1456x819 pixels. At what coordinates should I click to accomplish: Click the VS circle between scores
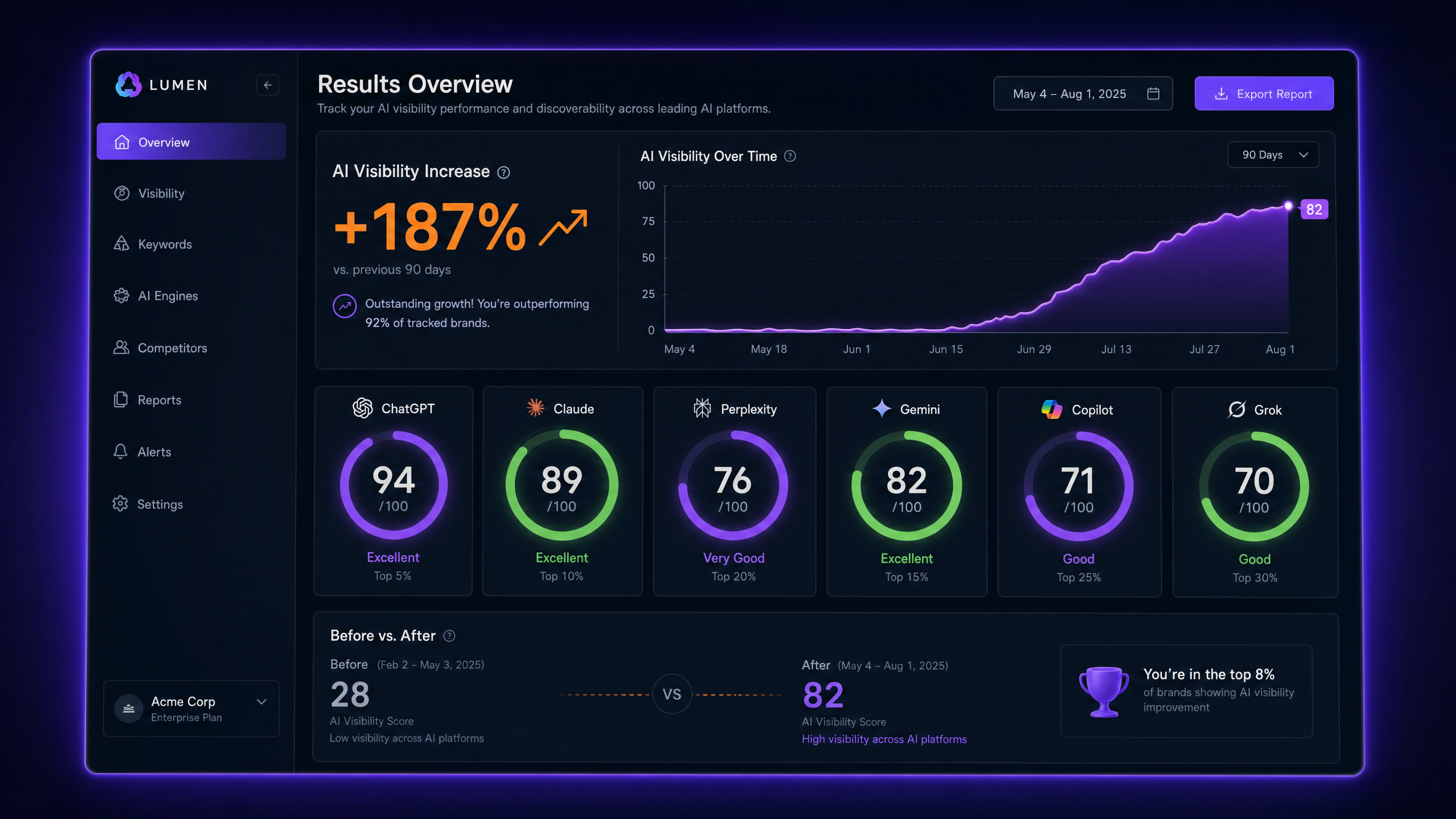tap(672, 694)
